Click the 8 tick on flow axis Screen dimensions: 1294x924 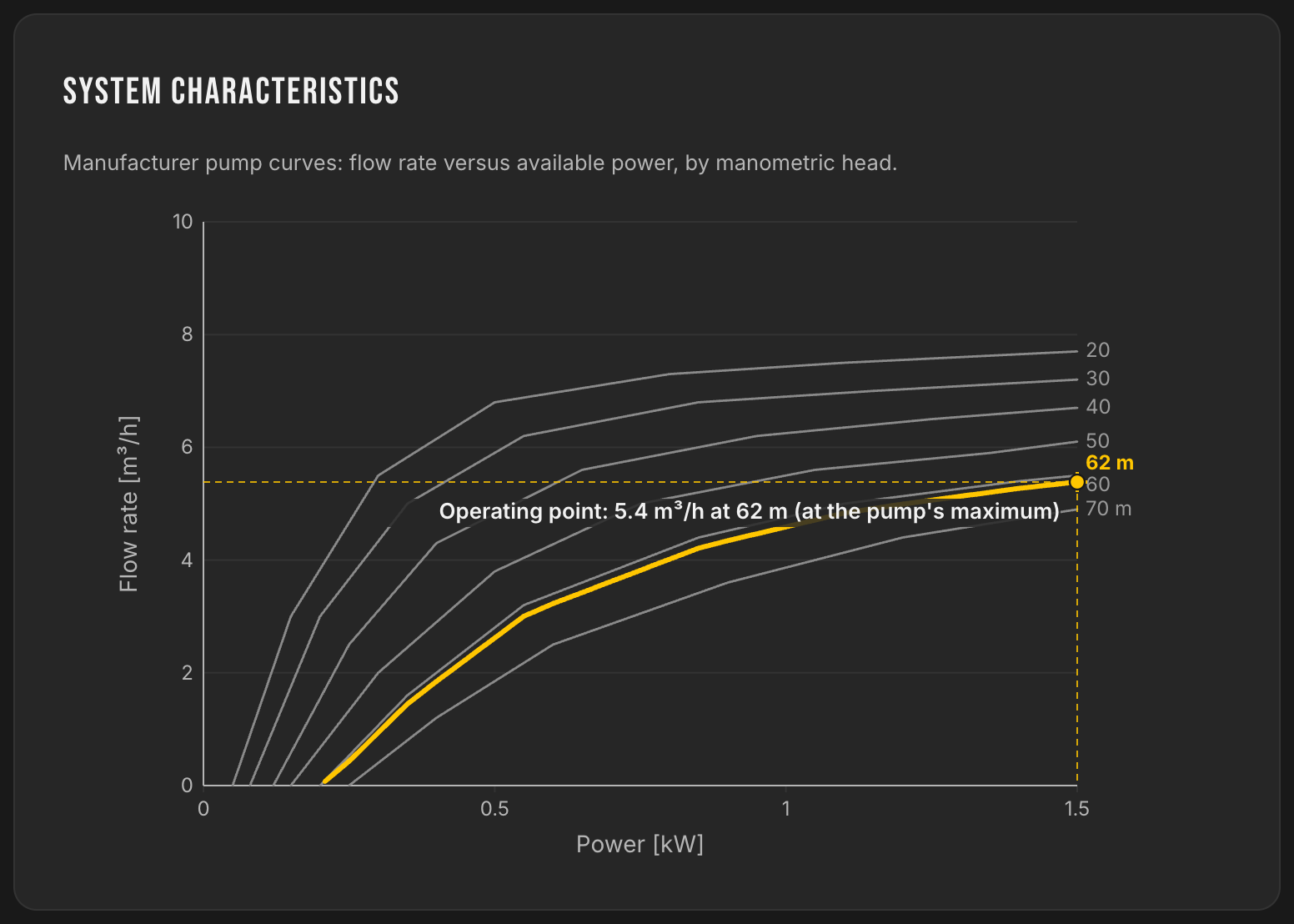click(187, 334)
